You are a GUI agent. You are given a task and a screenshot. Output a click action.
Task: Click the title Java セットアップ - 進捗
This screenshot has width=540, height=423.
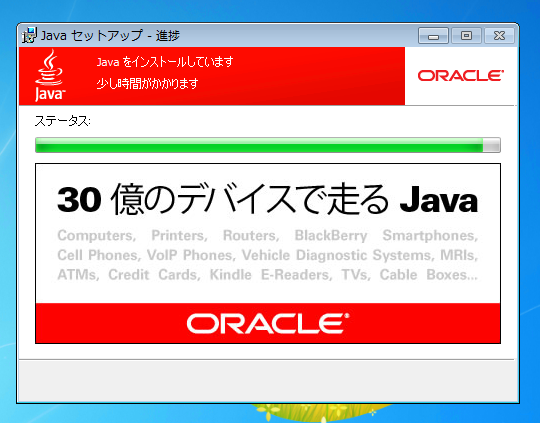tap(111, 35)
